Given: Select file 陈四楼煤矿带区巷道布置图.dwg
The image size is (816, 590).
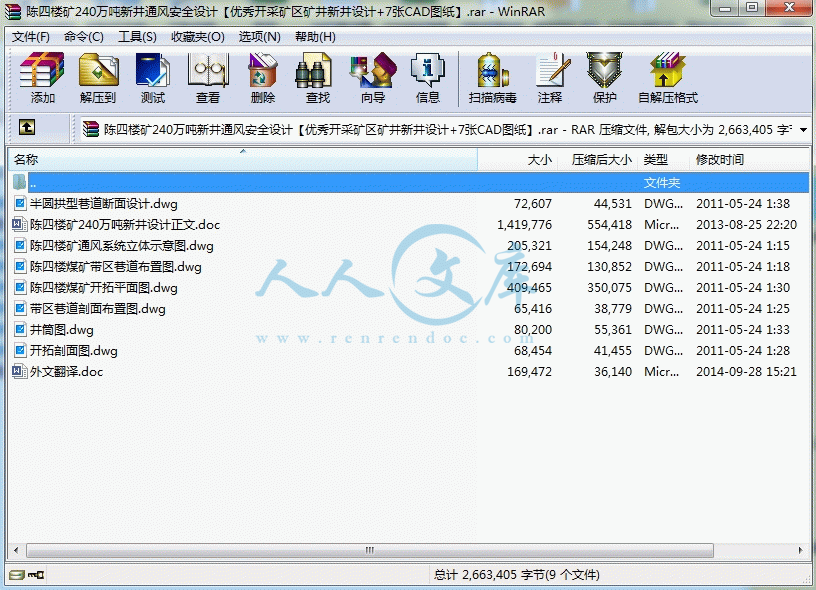Looking at the screenshot, I should tap(116, 266).
